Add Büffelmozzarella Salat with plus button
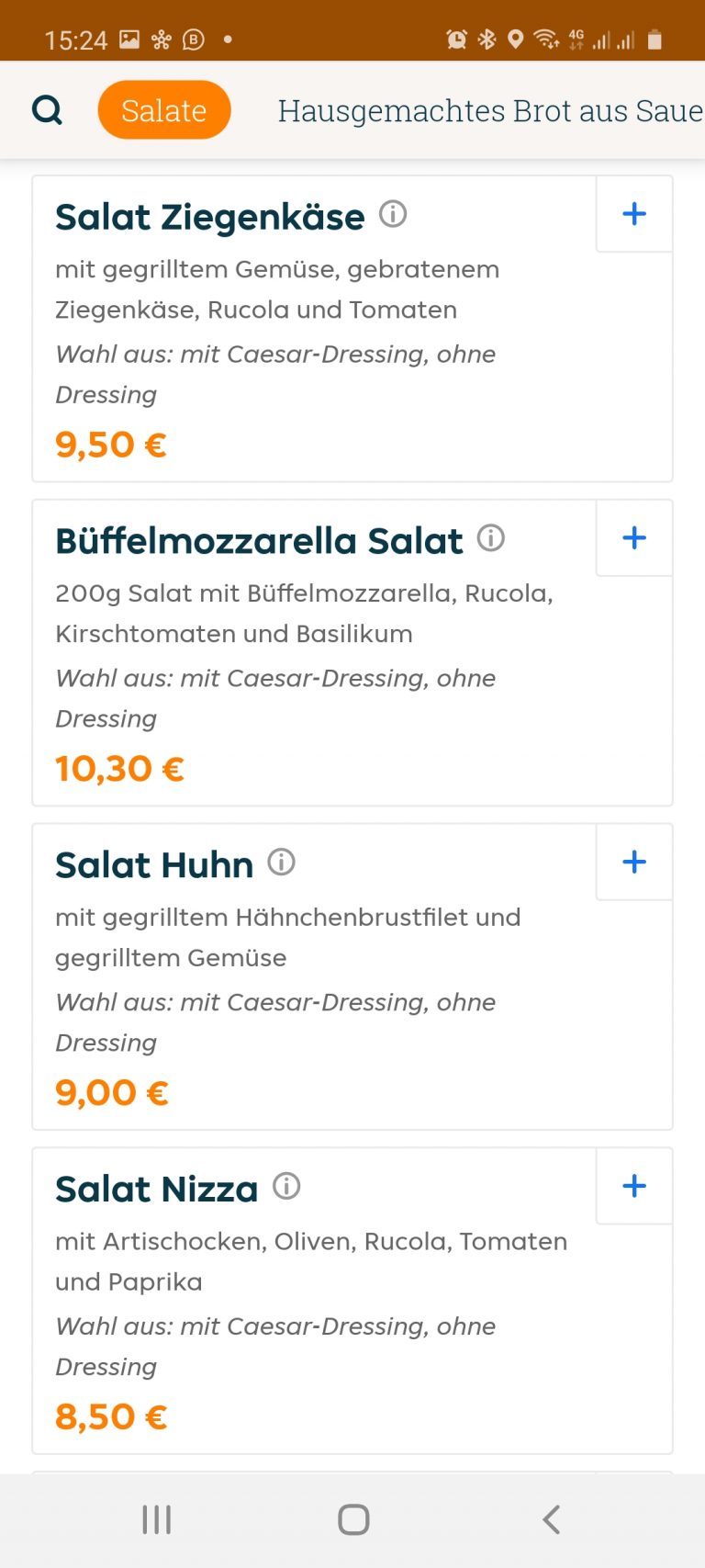 (634, 538)
